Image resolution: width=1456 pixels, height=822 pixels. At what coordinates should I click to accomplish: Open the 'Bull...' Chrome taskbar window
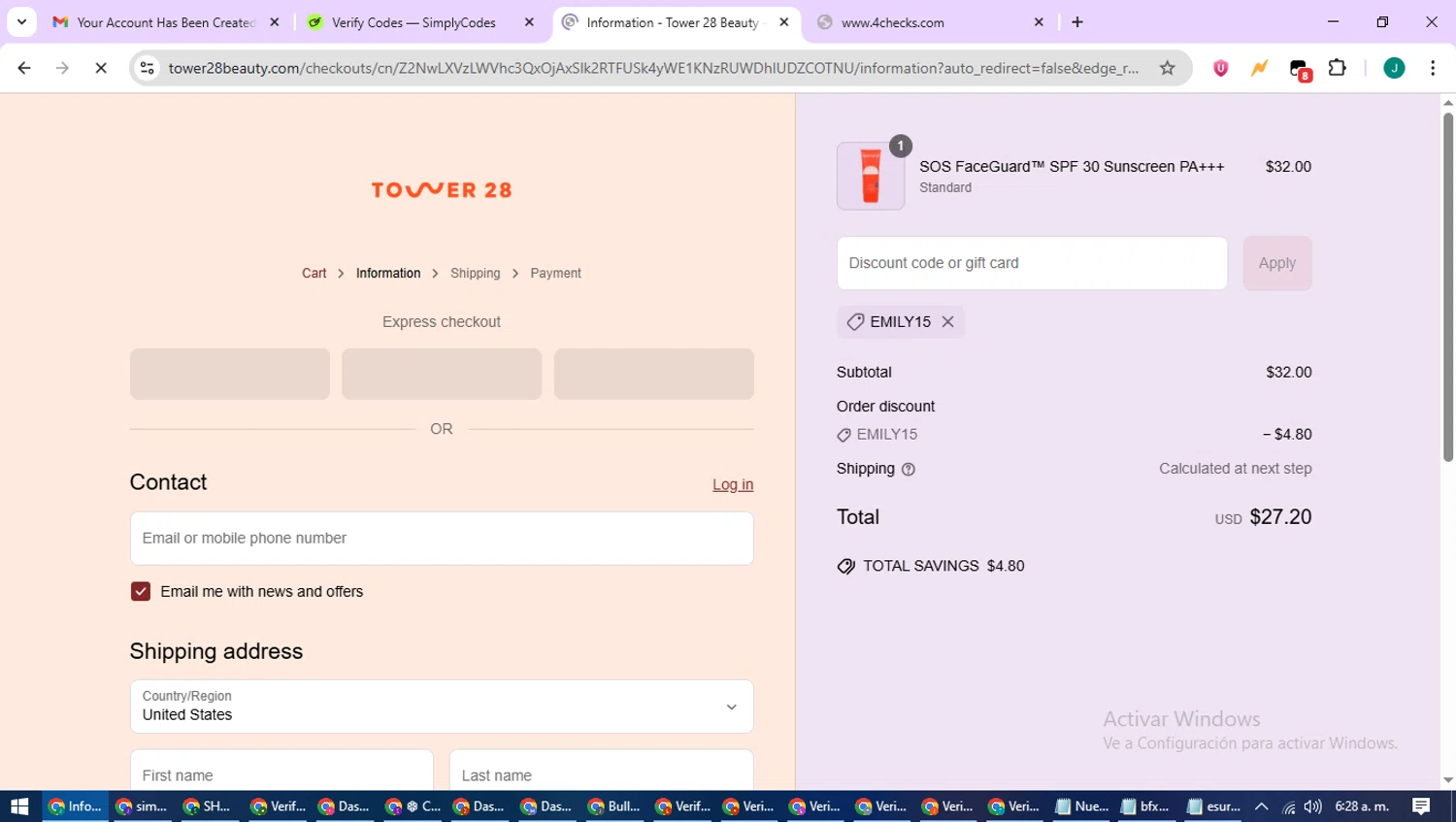coord(613,806)
